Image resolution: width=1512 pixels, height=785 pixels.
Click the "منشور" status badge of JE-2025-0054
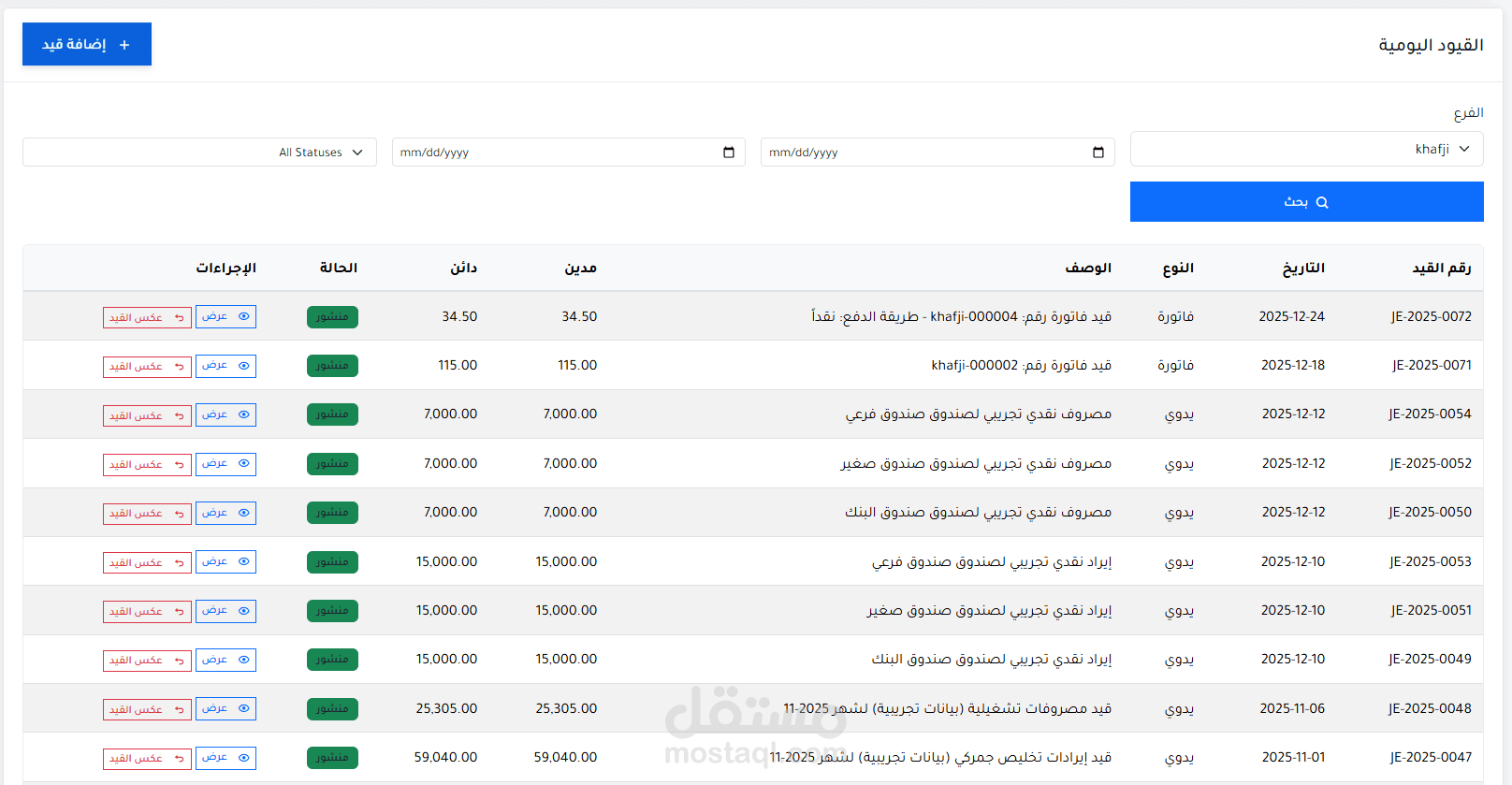point(332,414)
